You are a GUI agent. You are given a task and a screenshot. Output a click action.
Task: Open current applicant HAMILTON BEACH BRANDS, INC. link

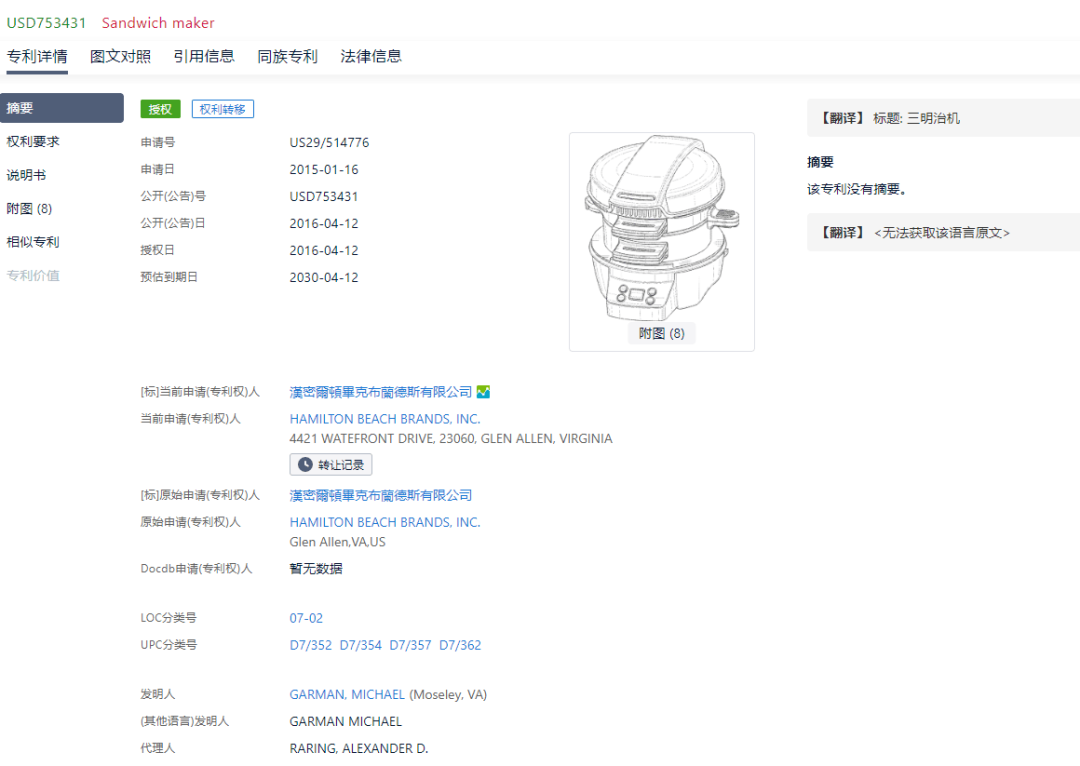[385, 419]
